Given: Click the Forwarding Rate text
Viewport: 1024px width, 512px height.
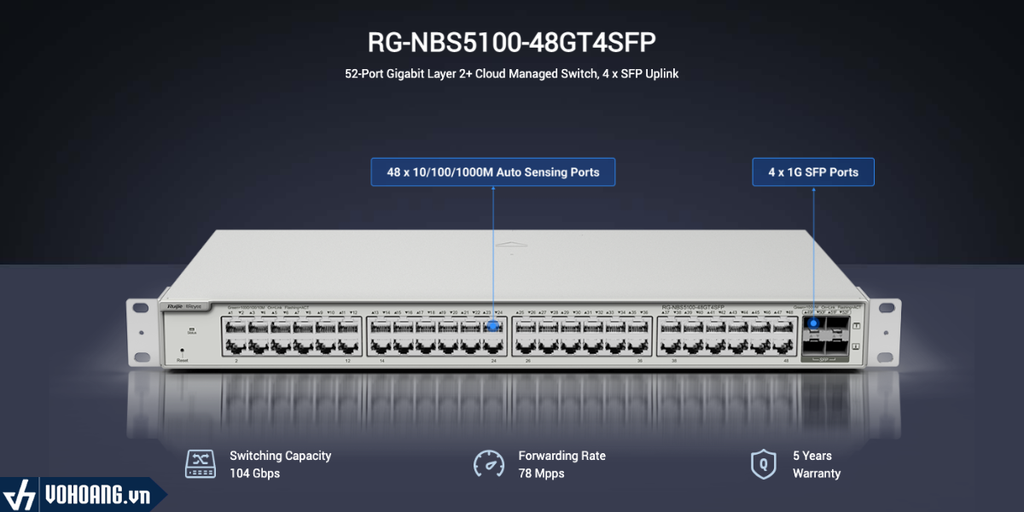Looking at the screenshot, I should pos(562,456).
